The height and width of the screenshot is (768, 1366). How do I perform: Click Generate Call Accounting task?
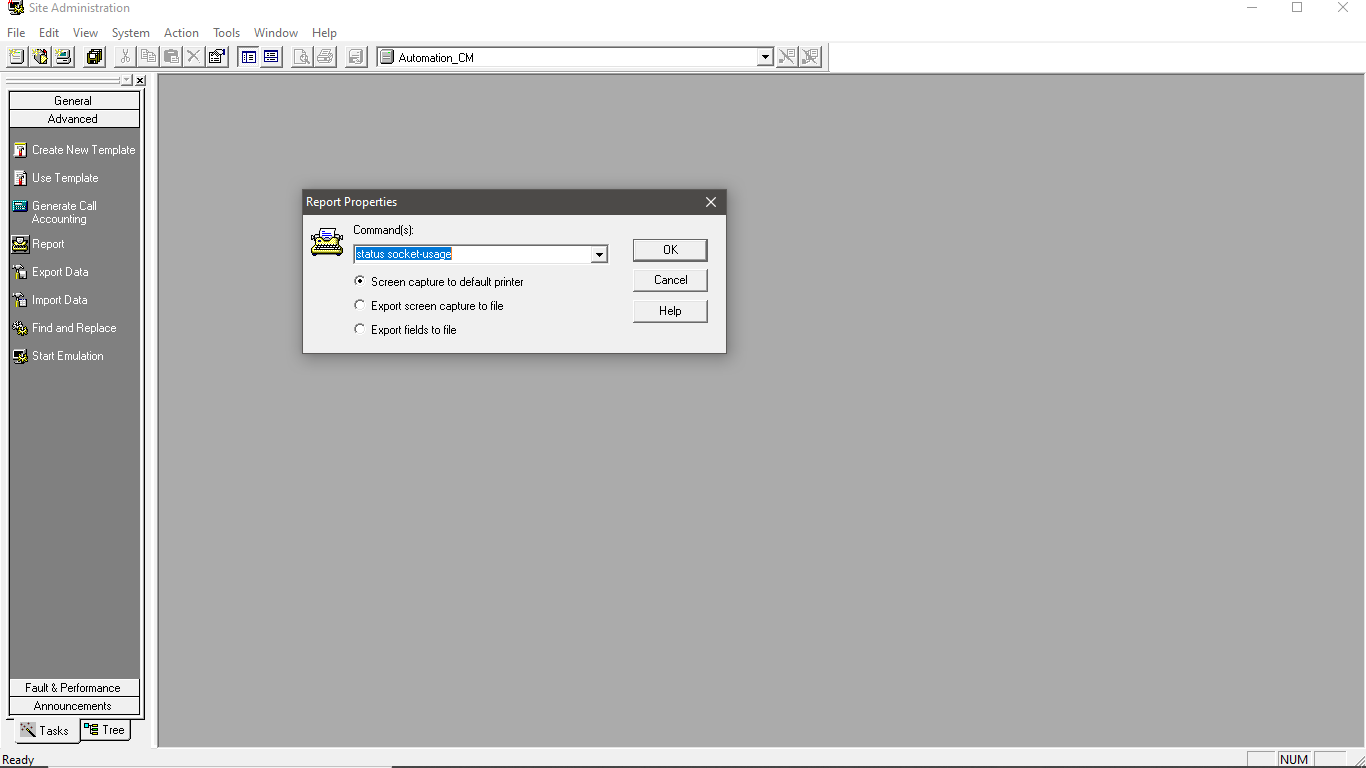click(x=55, y=212)
